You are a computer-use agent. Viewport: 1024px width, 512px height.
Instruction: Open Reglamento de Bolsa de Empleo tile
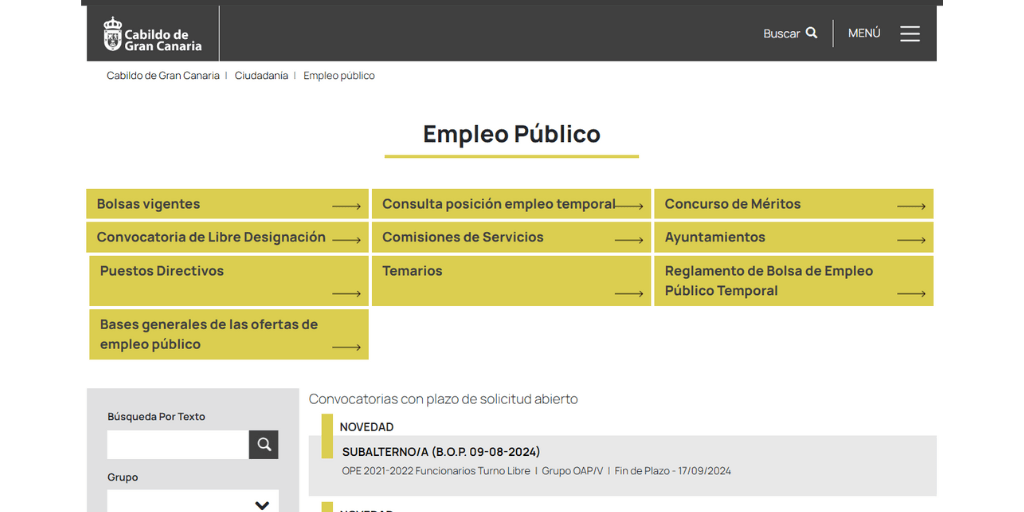(x=793, y=281)
